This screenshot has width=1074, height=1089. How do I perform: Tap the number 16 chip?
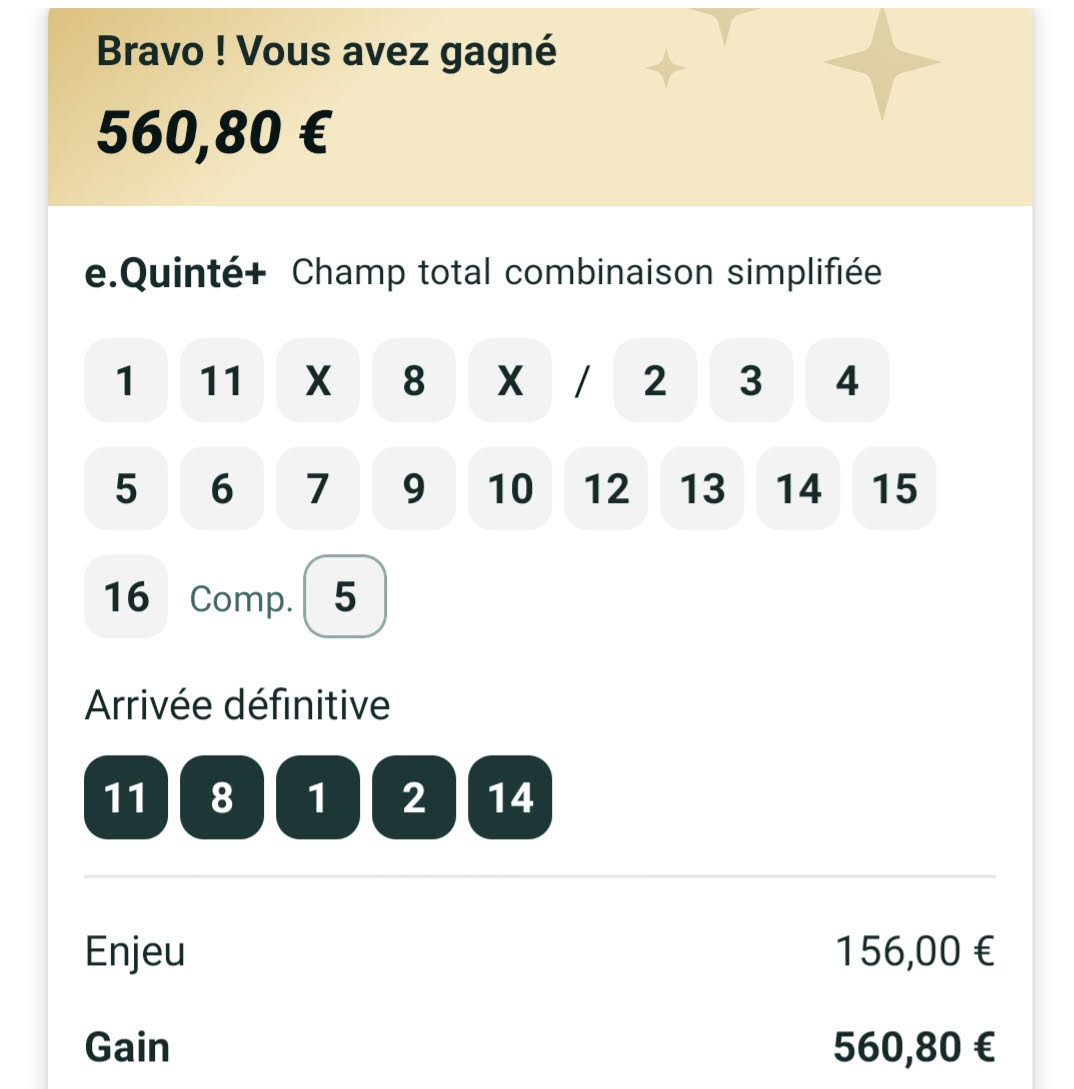126,597
